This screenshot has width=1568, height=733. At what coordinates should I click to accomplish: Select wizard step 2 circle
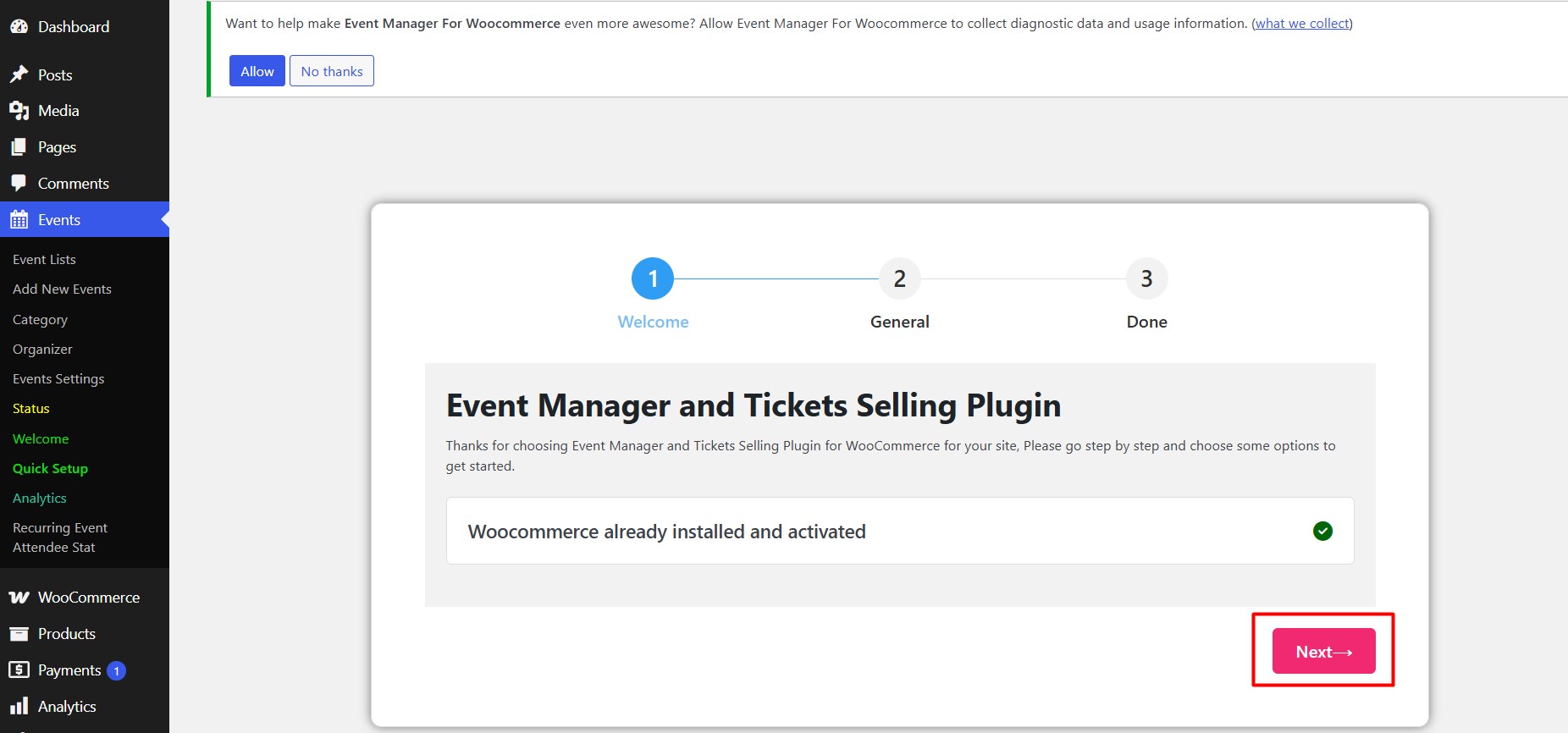(900, 278)
